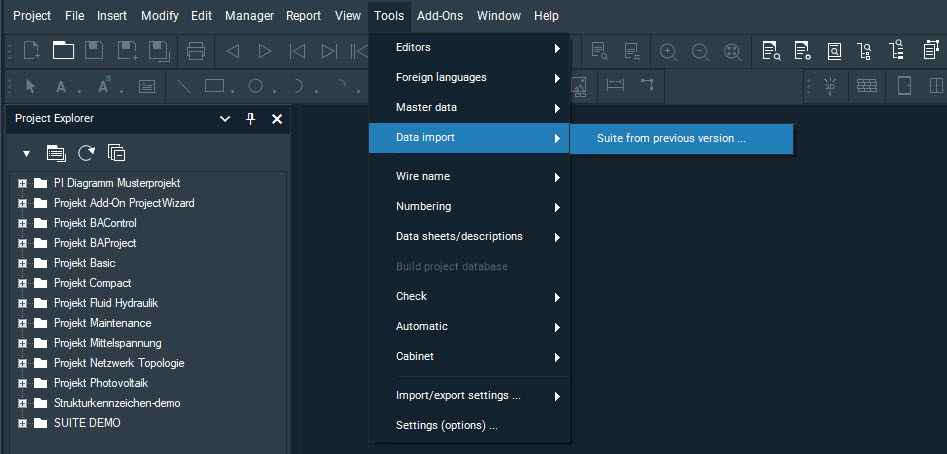Select the horizontal dimension line tool
This screenshot has height=454, width=947.
tap(615, 86)
